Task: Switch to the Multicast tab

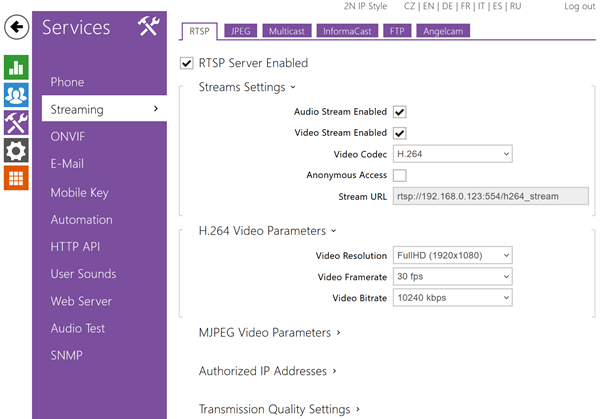Action: pyautogui.click(x=287, y=32)
